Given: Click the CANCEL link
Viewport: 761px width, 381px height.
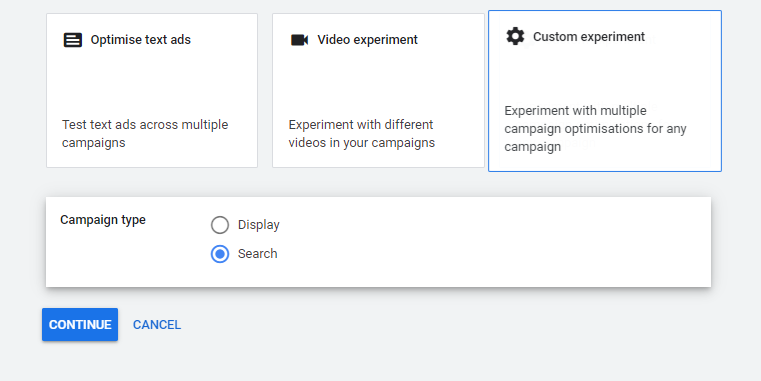Looking at the screenshot, I should click(x=157, y=325).
